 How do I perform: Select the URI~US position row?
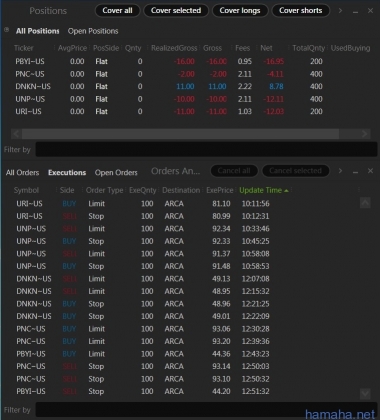[x=190, y=111]
